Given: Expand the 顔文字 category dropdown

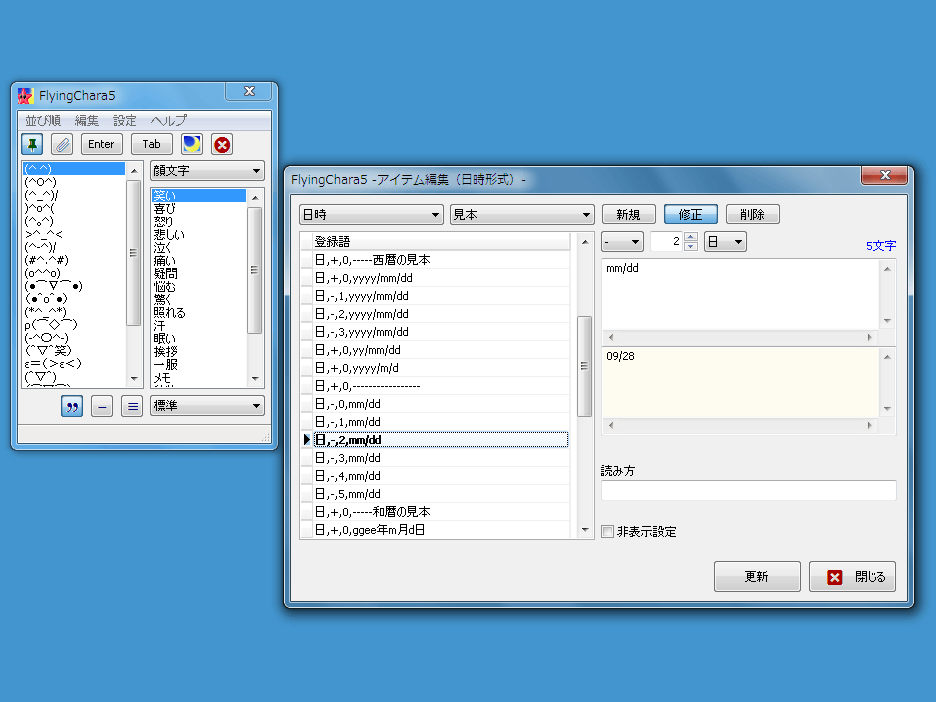Looking at the screenshot, I should coord(207,171).
